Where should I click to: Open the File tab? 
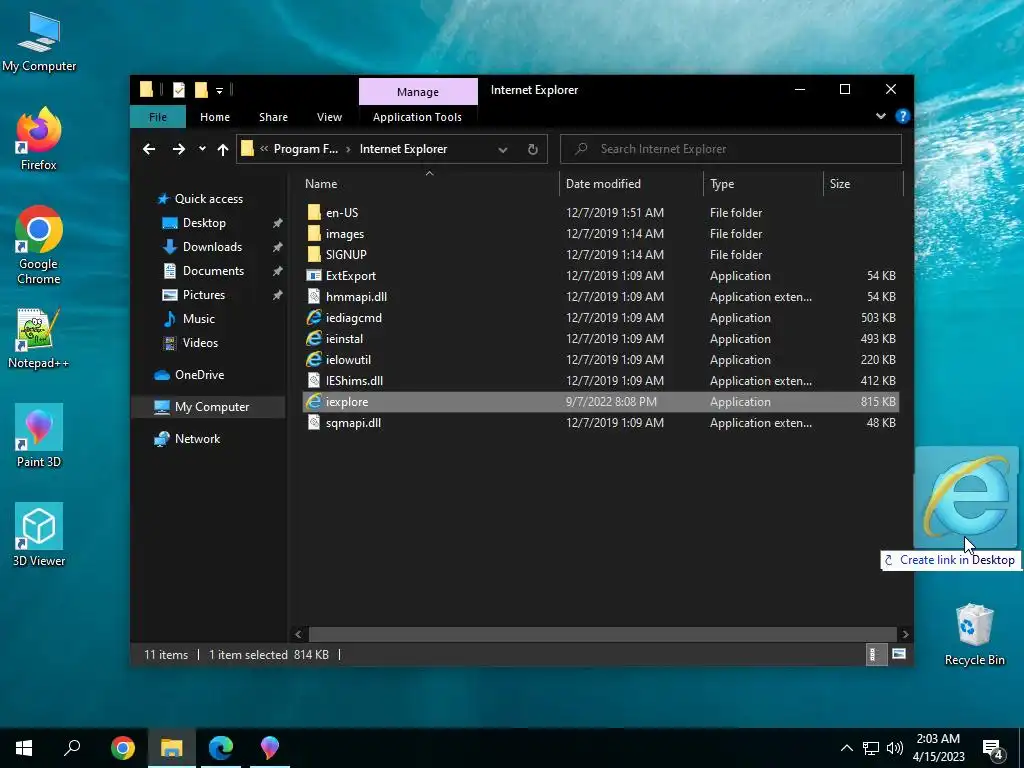click(x=158, y=117)
